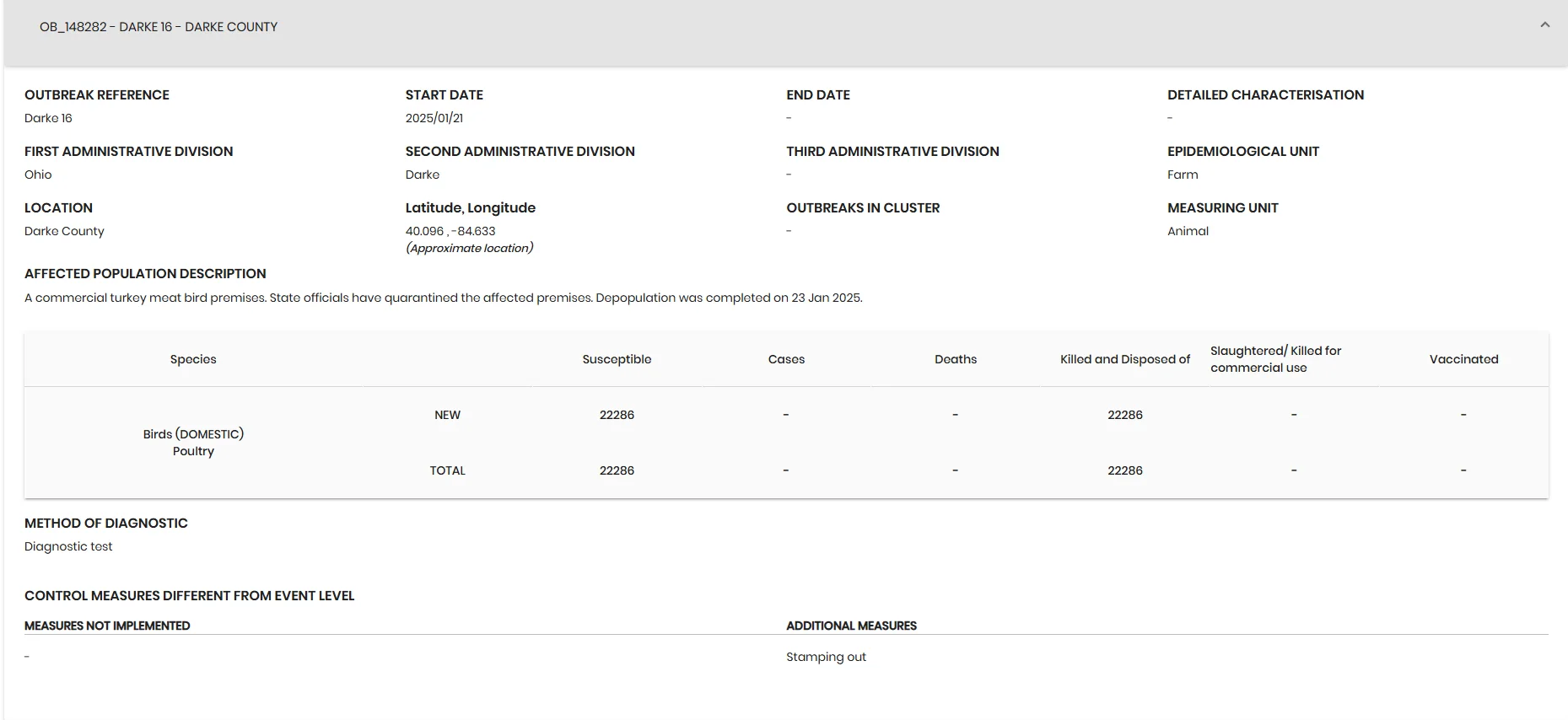Click the SECOND ADMINISTRATIVE DIVISION label

[x=520, y=152]
